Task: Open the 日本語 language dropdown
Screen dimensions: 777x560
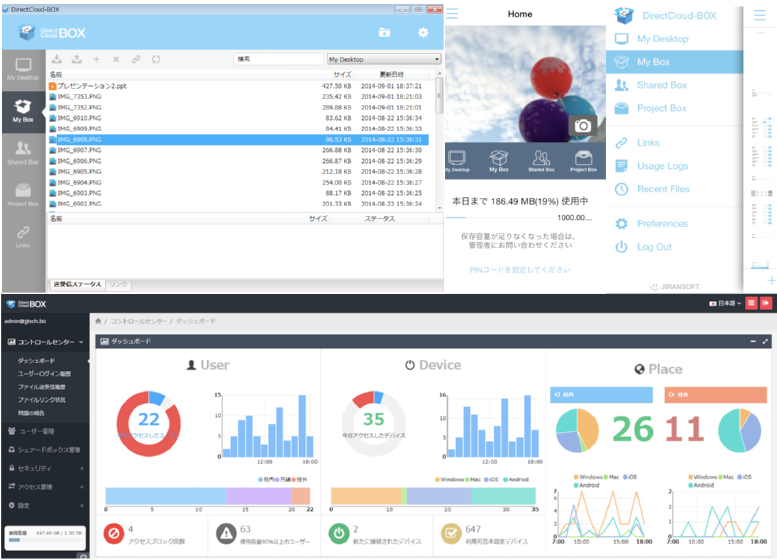Action: tap(725, 303)
